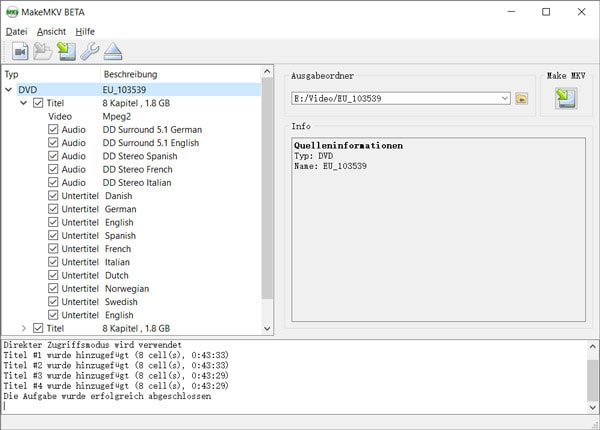Open the Ausgabeordner path dropdown
This screenshot has height=430, width=600.
(505, 98)
